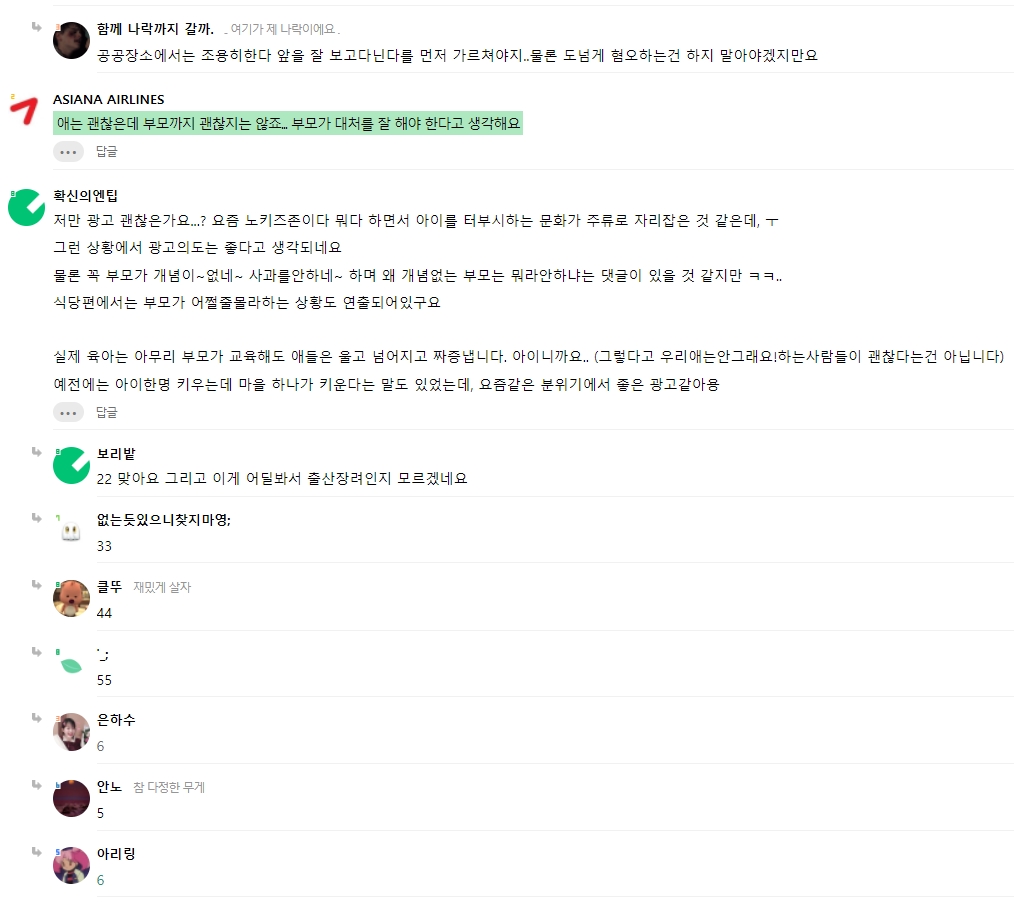
Task: Open ASIANA AIRLINES profile logo icon
Action: (25, 111)
